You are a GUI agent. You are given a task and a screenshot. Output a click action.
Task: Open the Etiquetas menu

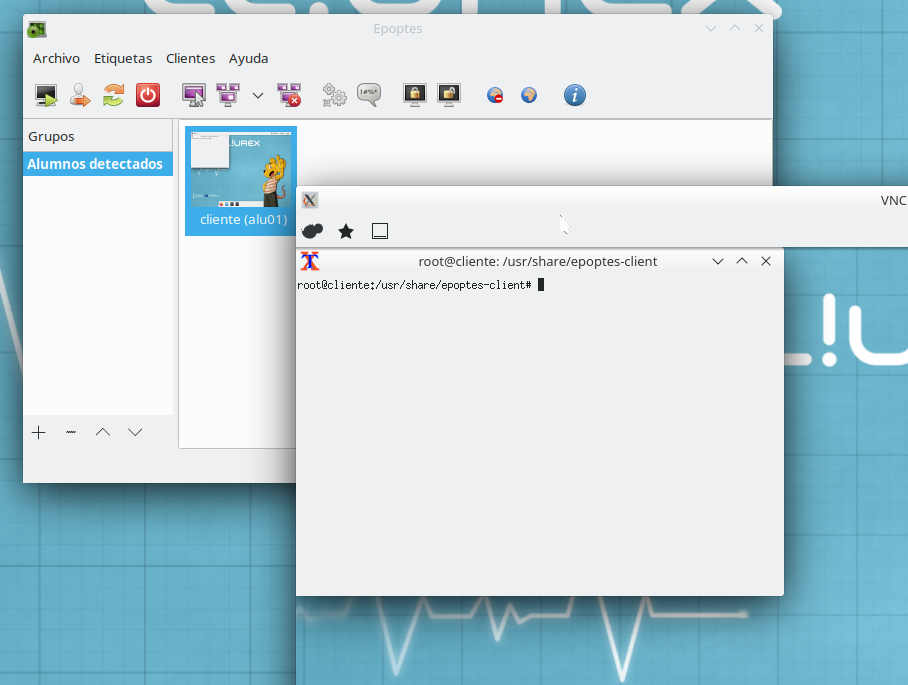click(123, 58)
